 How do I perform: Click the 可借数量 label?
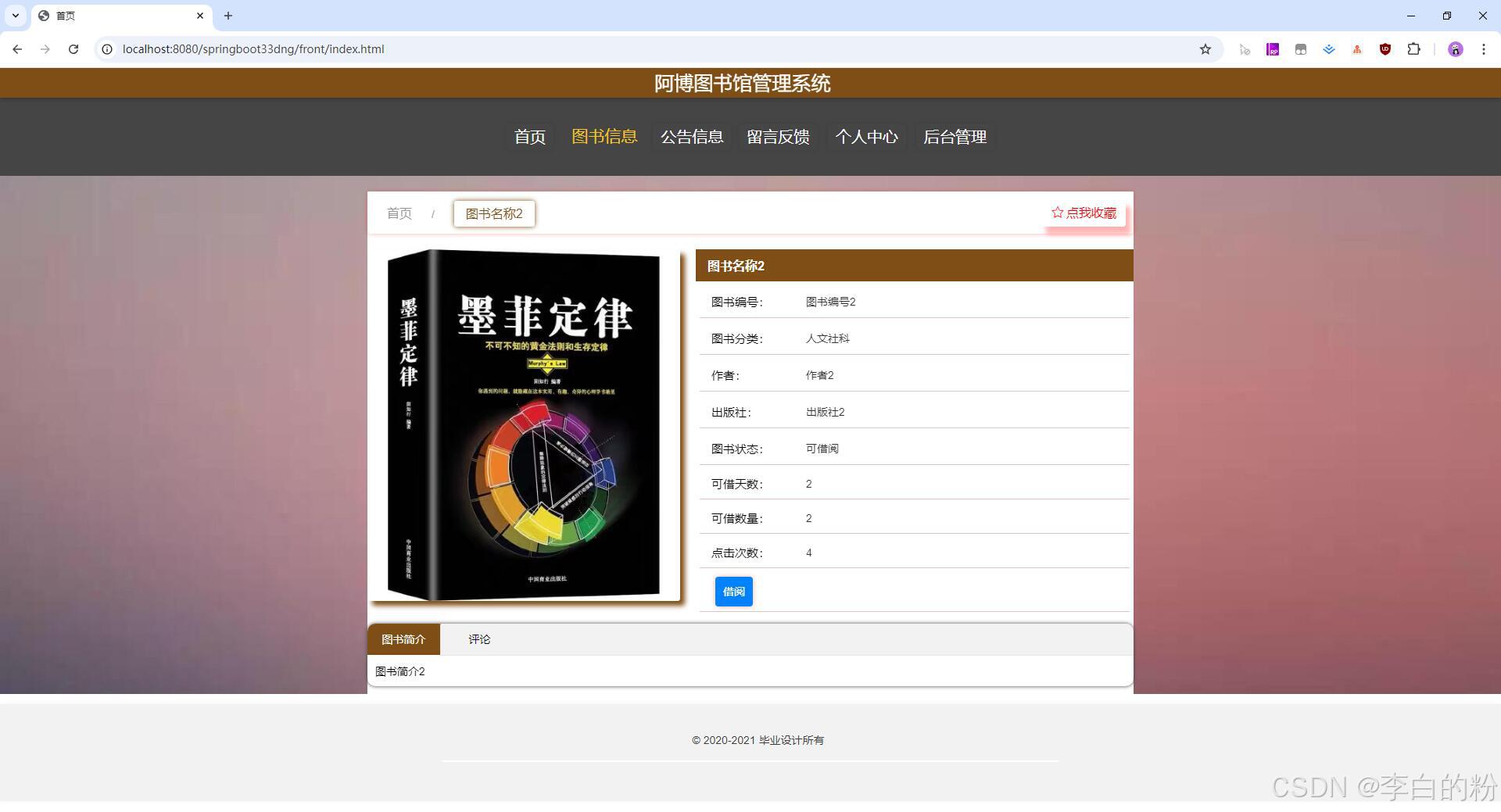pos(736,518)
